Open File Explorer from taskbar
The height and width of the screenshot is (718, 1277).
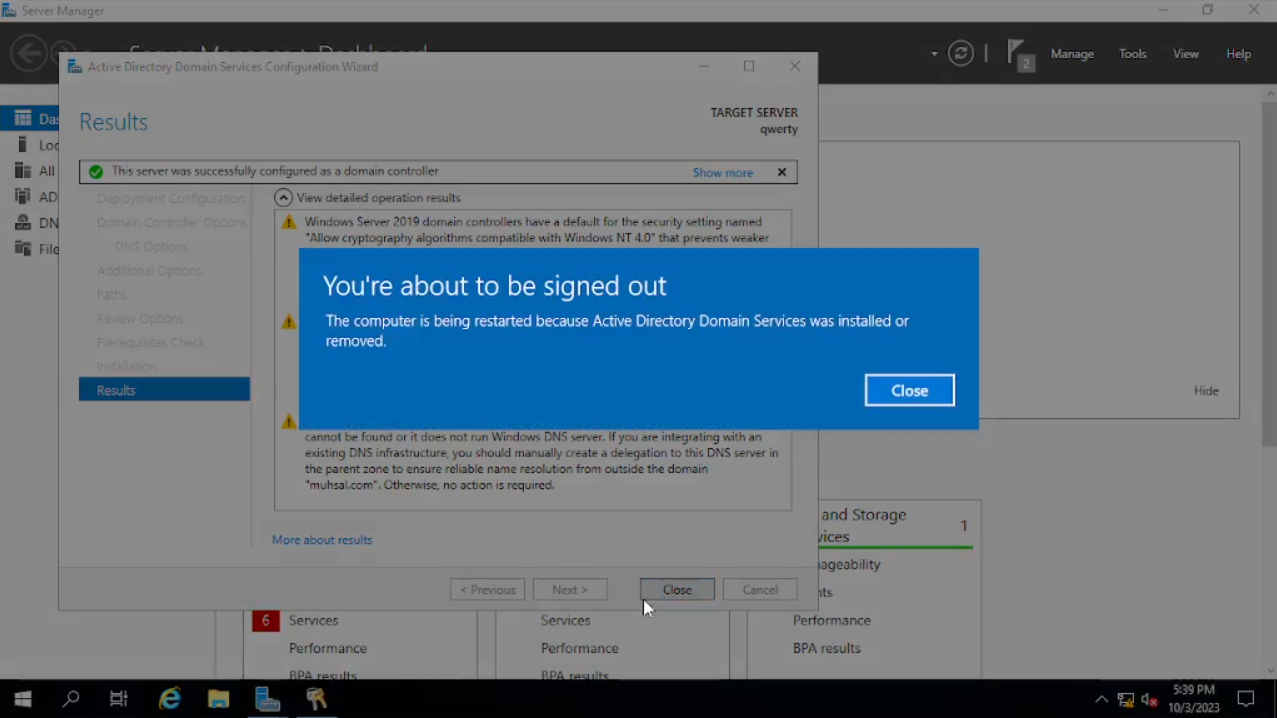(219, 699)
